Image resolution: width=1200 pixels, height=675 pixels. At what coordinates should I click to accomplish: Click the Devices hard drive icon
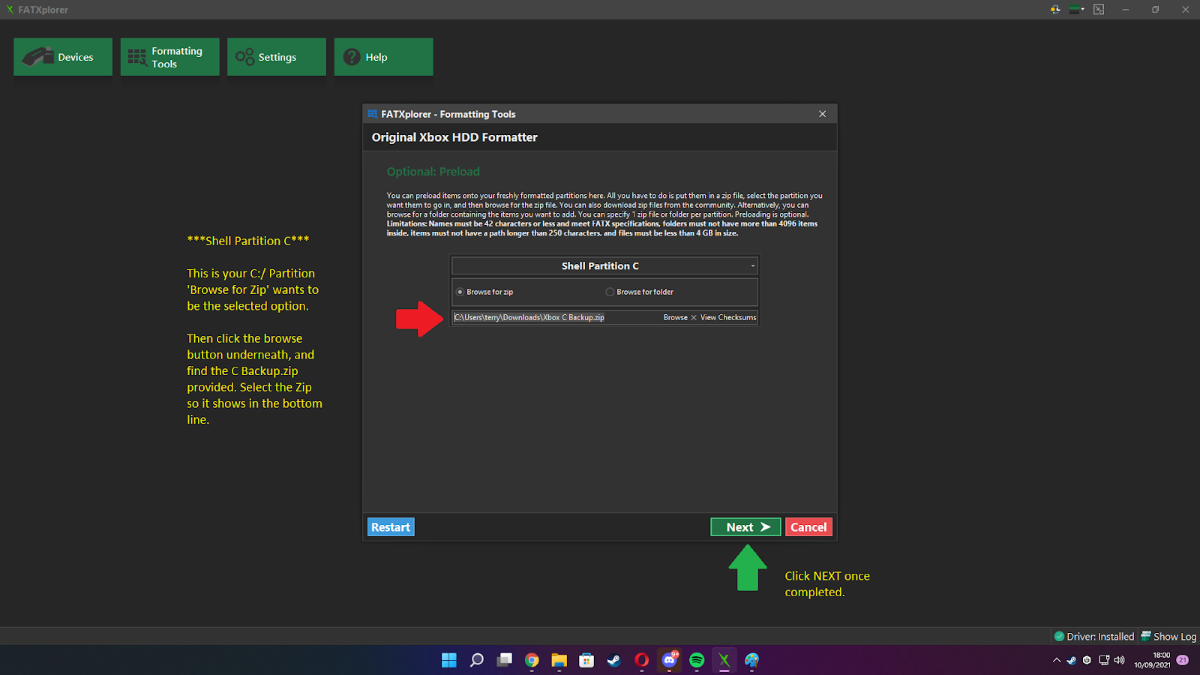tap(38, 57)
